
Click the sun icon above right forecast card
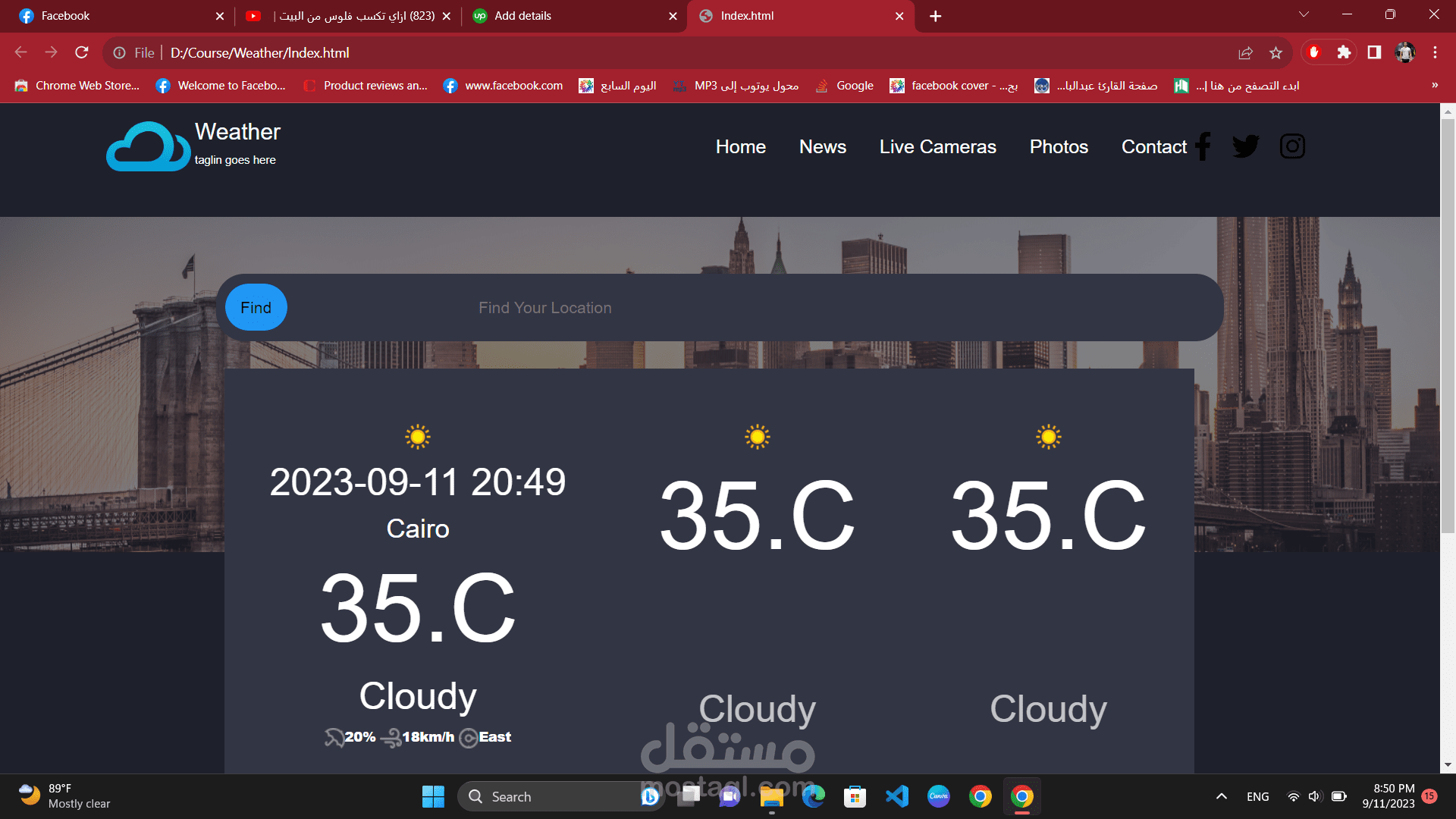point(1049,437)
